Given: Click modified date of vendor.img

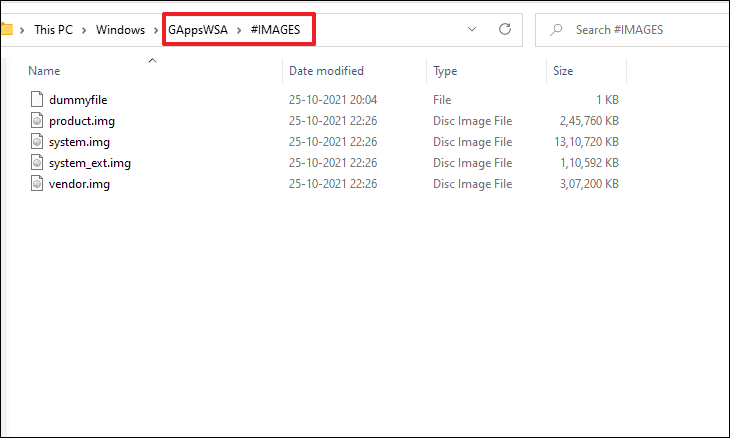Looking at the screenshot, I should (332, 184).
